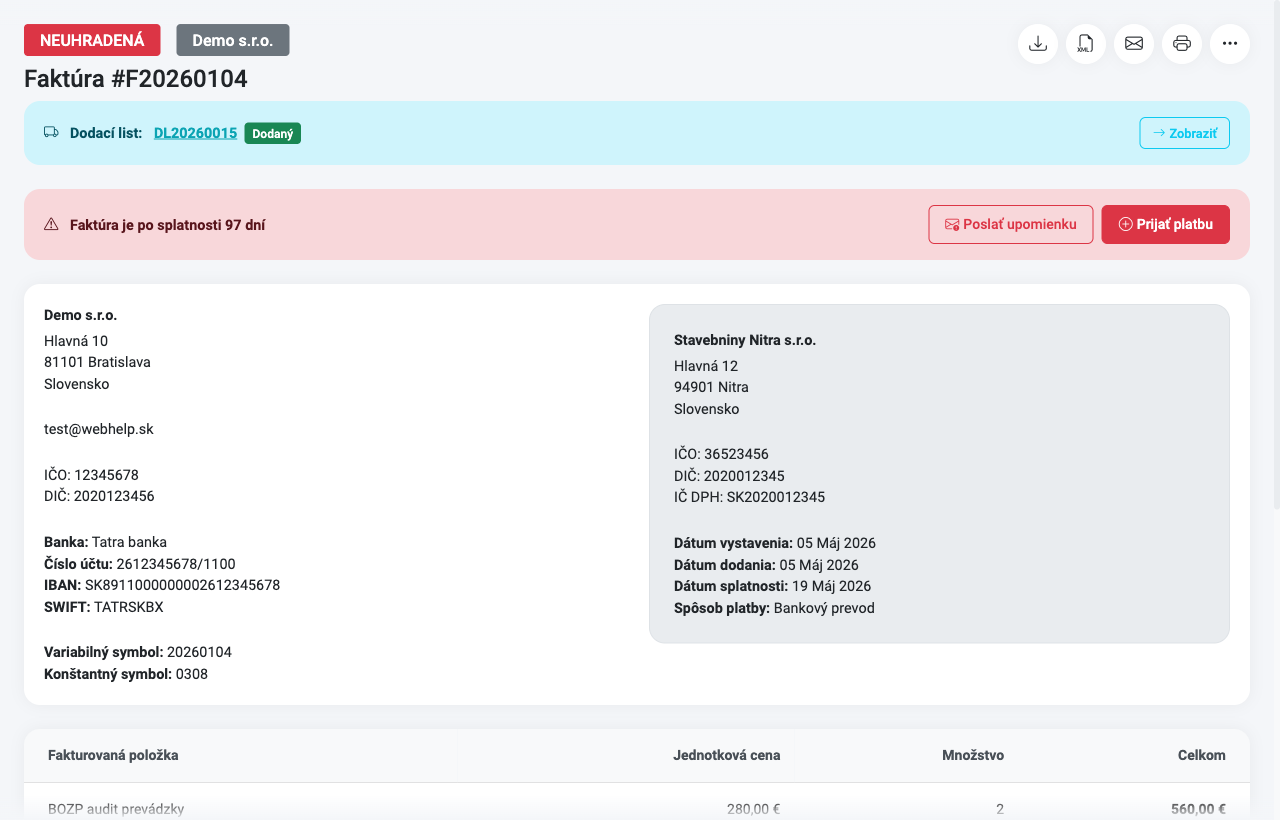This screenshot has width=1280, height=820.
Task: Open the more options menu
Action: click(x=1230, y=44)
